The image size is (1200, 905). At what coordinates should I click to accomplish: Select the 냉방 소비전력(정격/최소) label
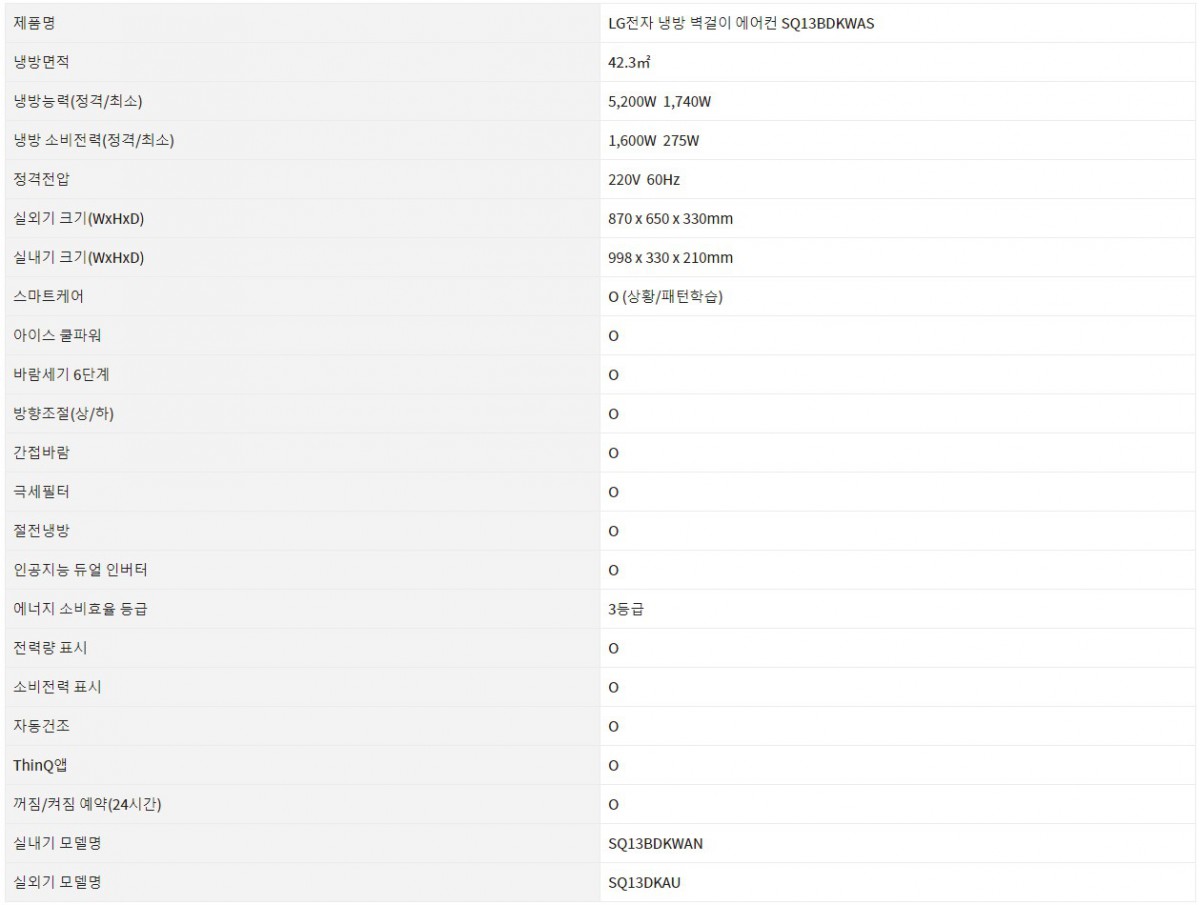[94, 141]
